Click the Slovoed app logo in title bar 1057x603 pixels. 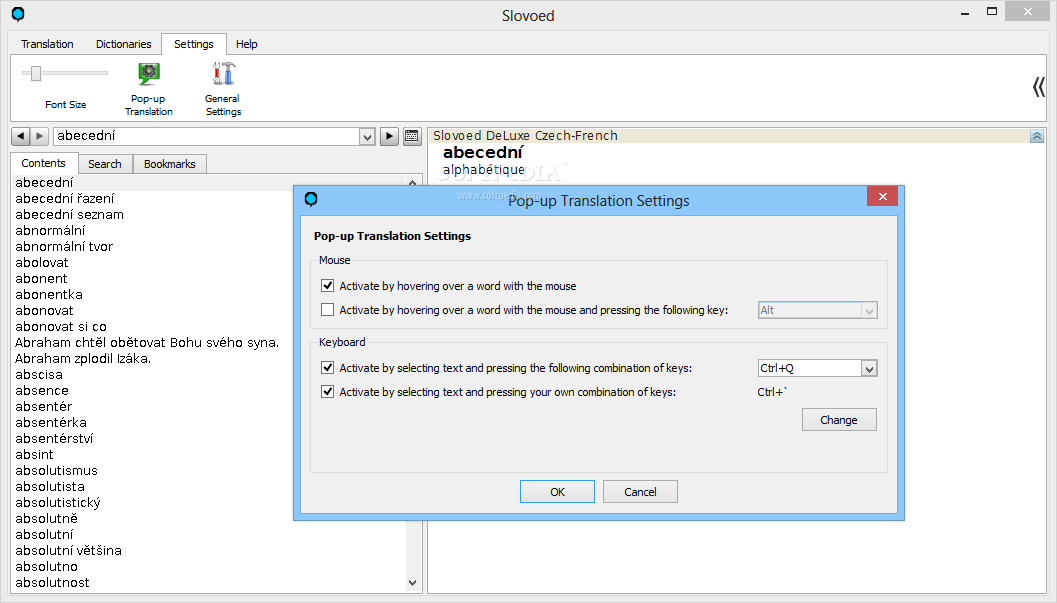coord(18,14)
